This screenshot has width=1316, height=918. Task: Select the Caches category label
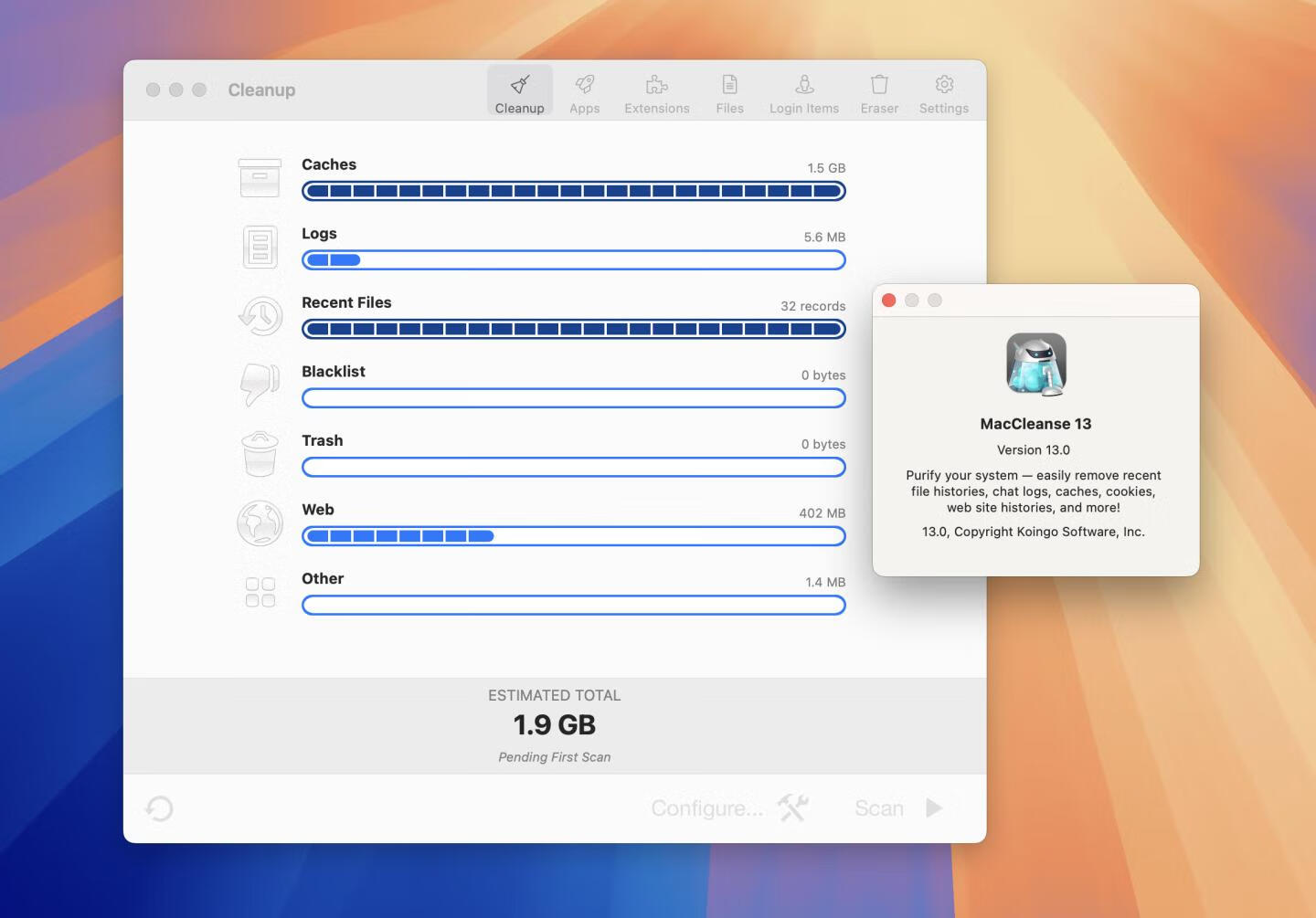point(329,164)
